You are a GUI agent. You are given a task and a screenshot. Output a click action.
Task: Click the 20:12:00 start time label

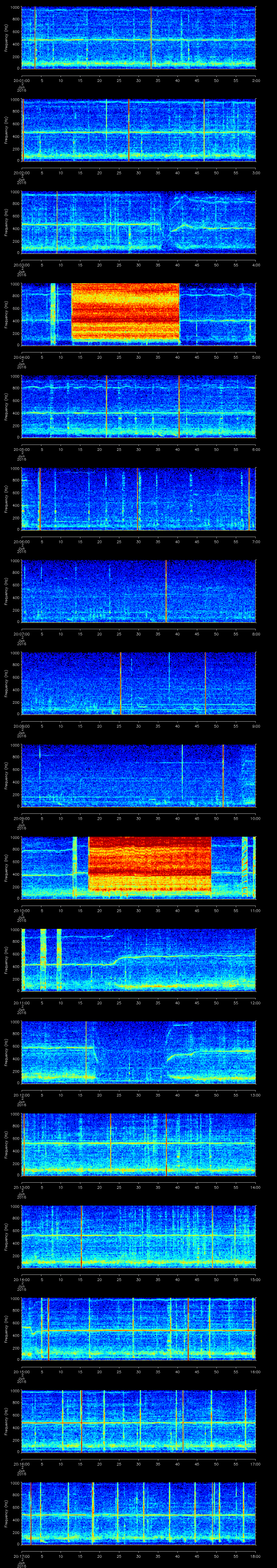(x=21, y=1095)
